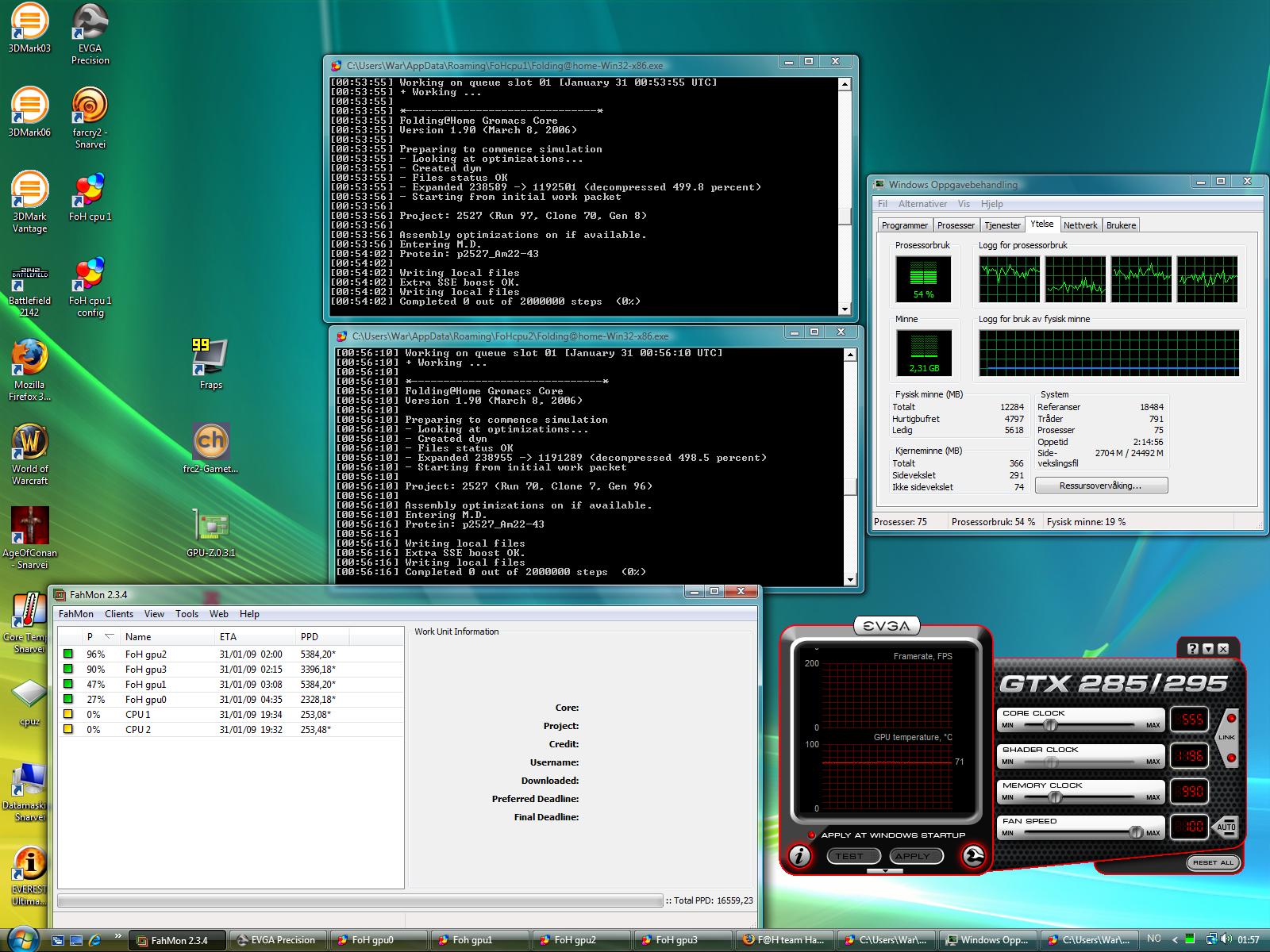This screenshot has height=952, width=1270.
Task: Open the cpuz desktop icon
Action: coord(29,702)
